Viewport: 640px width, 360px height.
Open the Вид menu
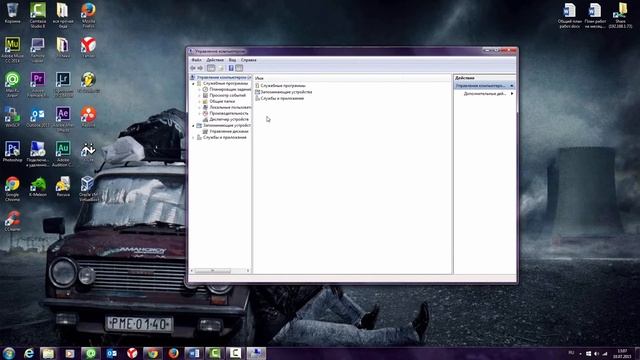coord(232,60)
